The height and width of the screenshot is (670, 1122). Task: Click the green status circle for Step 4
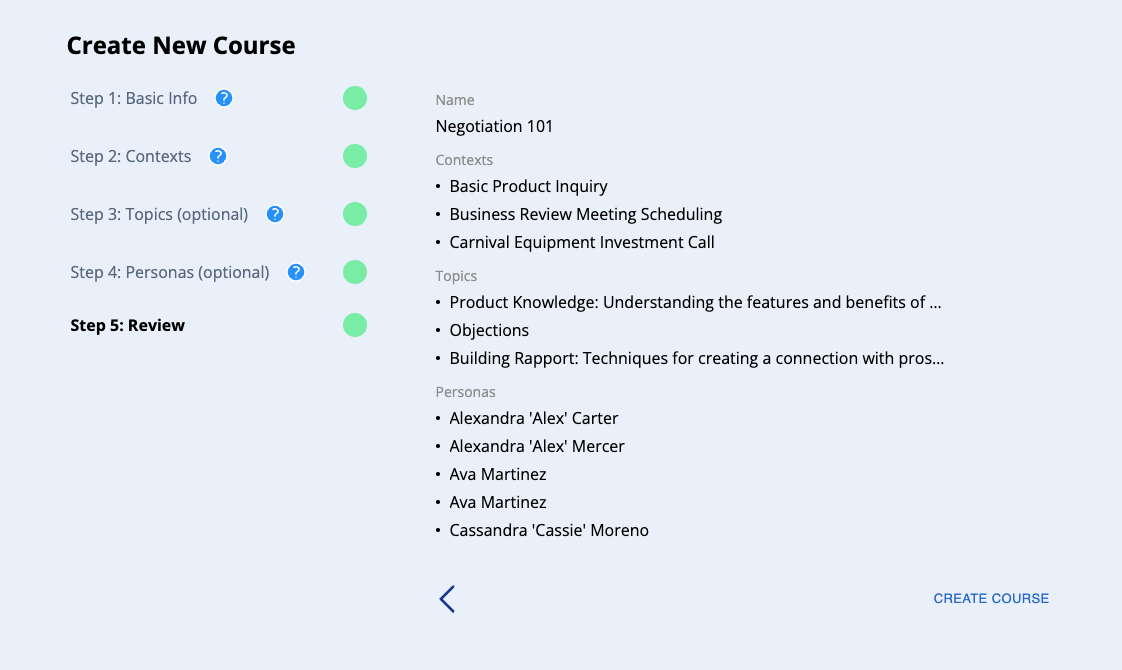point(355,272)
